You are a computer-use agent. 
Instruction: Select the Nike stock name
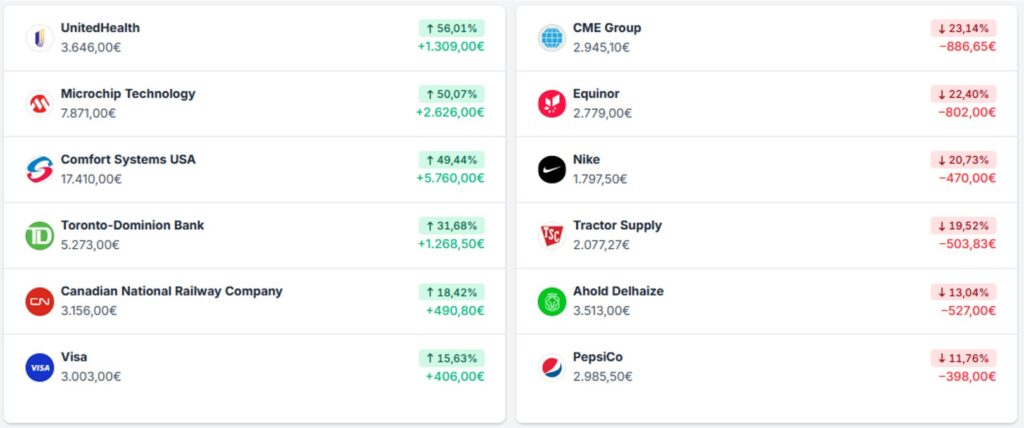click(586, 159)
